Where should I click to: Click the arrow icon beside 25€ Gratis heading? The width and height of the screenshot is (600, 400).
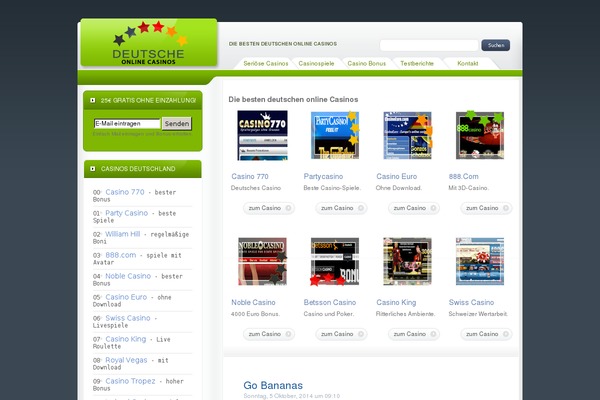[93, 100]
